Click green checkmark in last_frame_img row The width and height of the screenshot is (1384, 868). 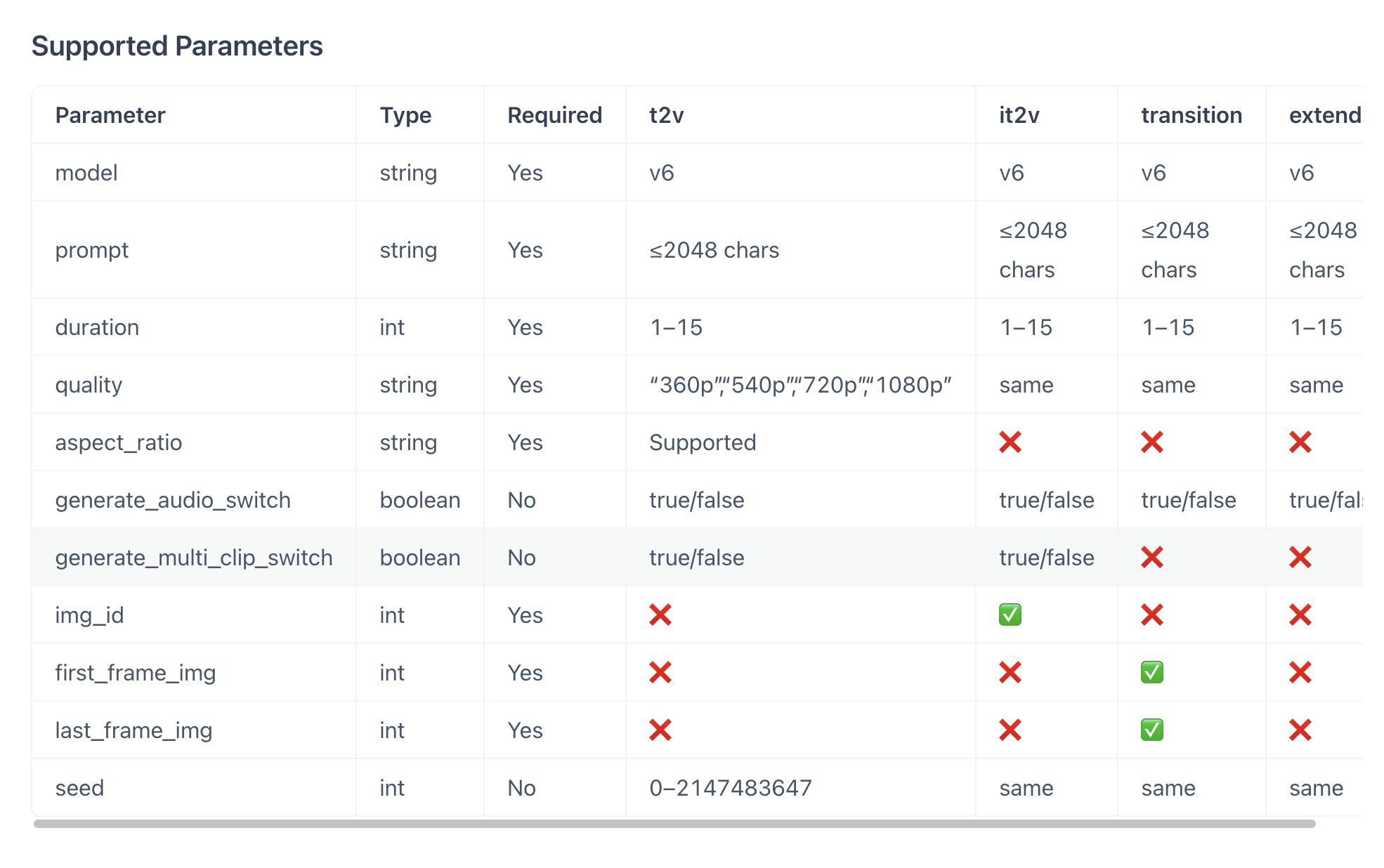tap(1151, 730)
